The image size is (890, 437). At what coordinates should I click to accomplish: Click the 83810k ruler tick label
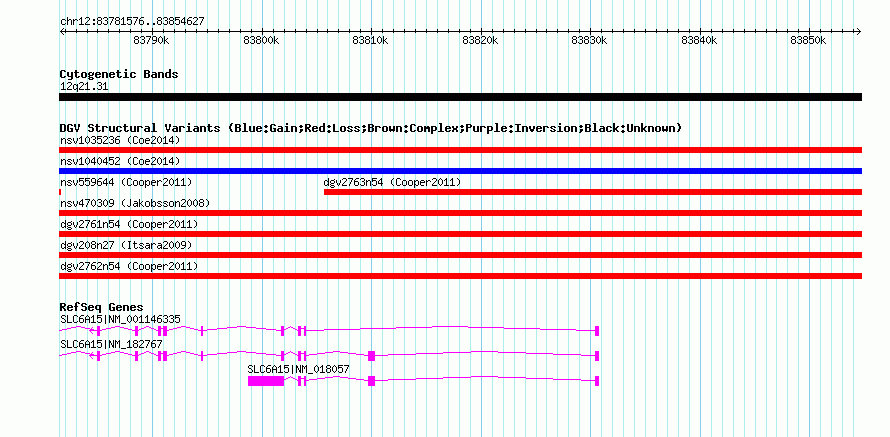click(371, 40)
